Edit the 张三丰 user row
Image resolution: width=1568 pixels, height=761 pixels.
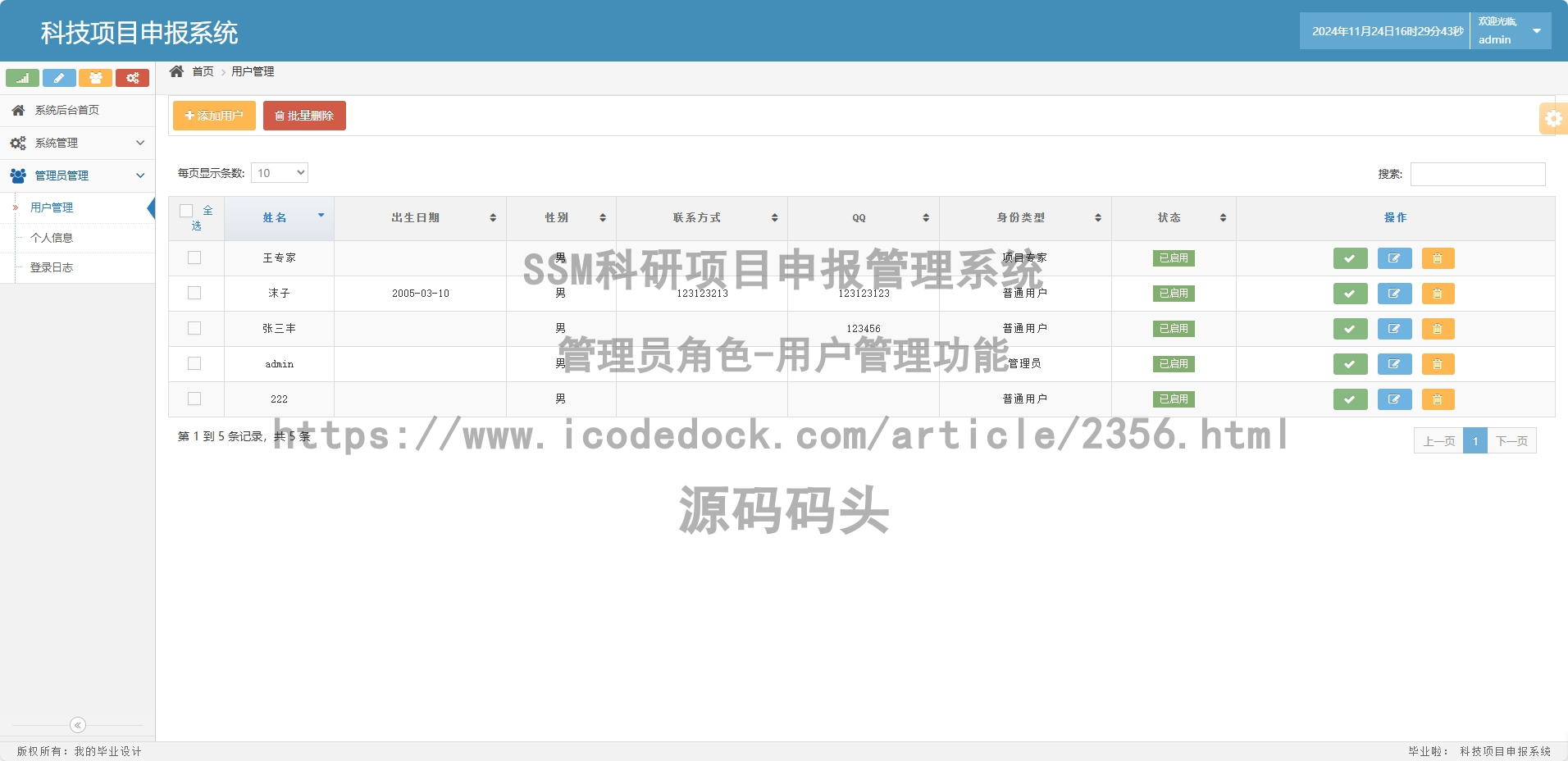coord(1394,329)
